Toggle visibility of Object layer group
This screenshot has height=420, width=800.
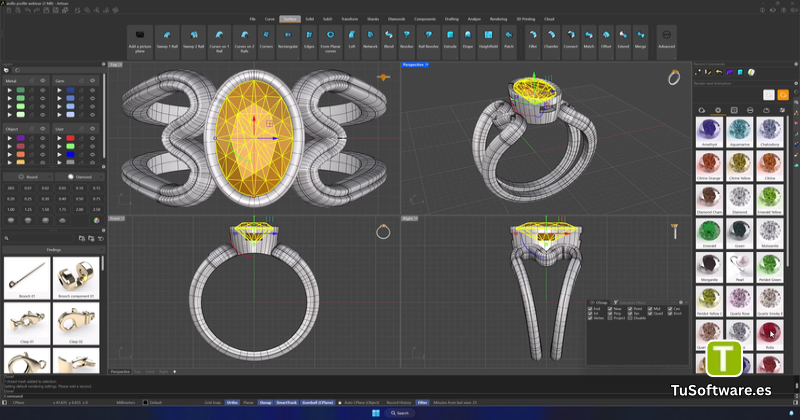(x=43, y=129)
